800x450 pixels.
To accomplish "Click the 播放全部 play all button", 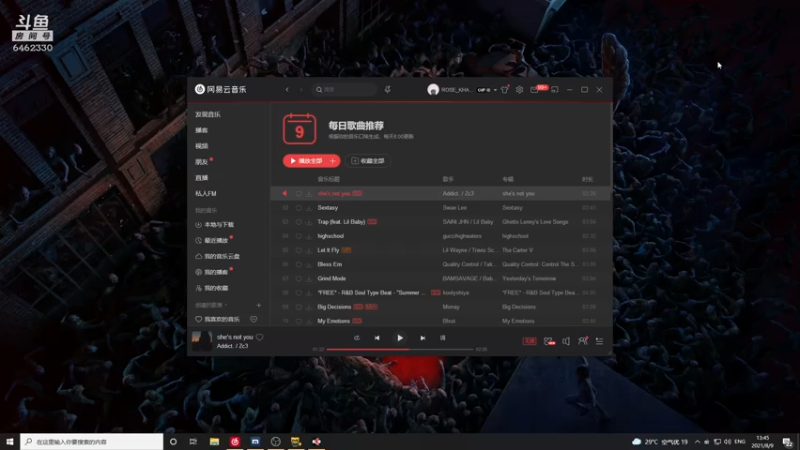I will point(305,161).
